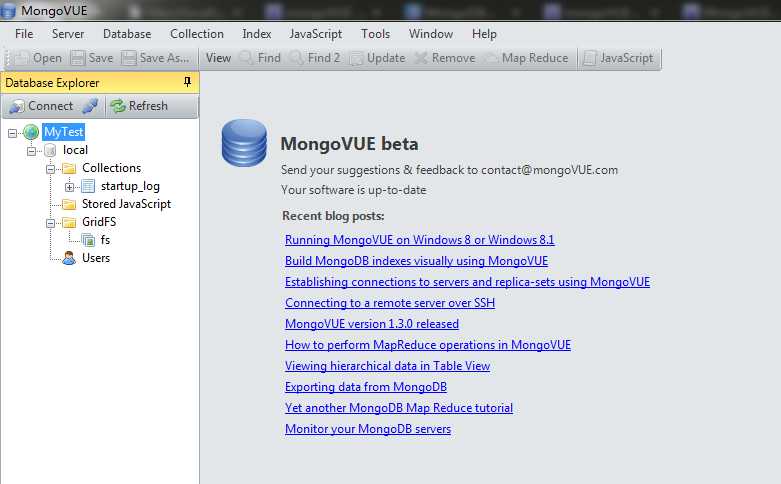Viewport: 781px width, 484px height.
Task: Select the Users tree label
Action: 96,258
